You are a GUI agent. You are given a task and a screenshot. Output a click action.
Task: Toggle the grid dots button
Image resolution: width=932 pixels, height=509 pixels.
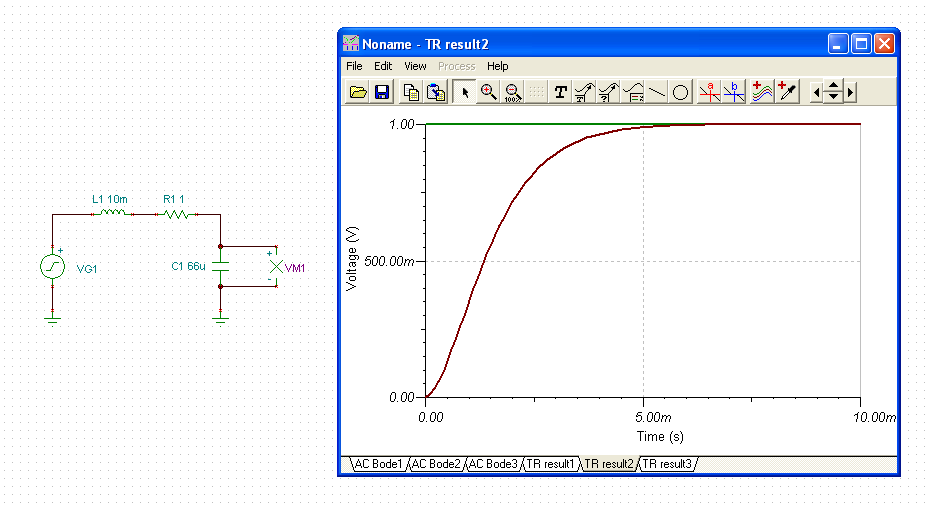coord(536,92)
